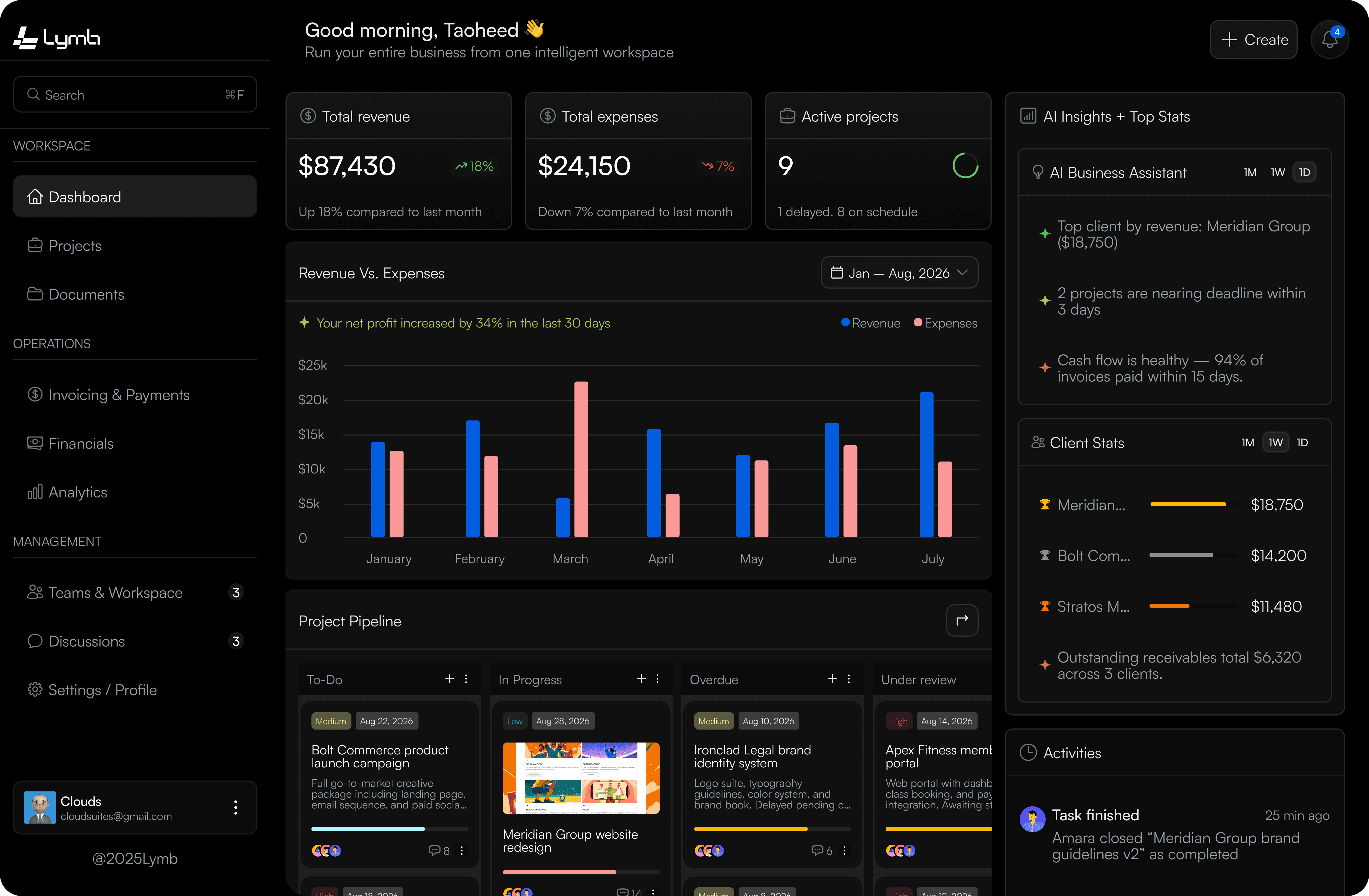Click Stratos M revenue progress bar

tap(1194, 606)
